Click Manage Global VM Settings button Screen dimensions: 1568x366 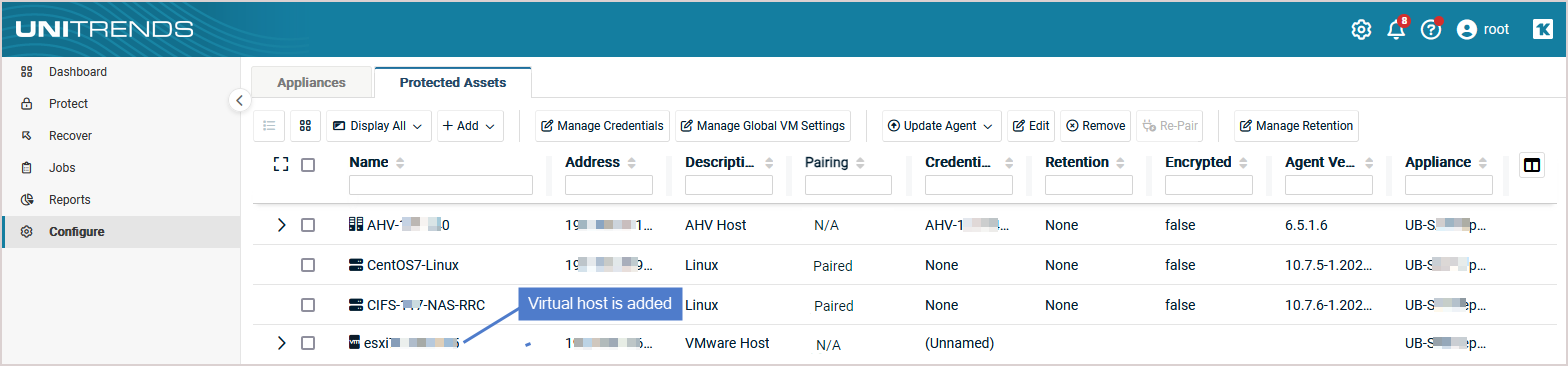pyautogui.click(x=763, y=126)
